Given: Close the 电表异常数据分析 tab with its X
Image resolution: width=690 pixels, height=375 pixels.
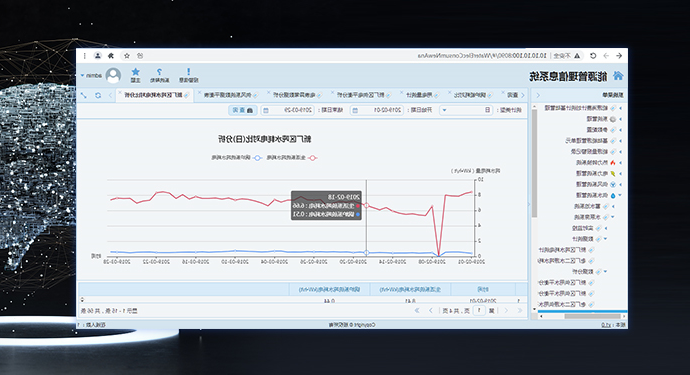Looking at the screenshot, I should [268, 93].
